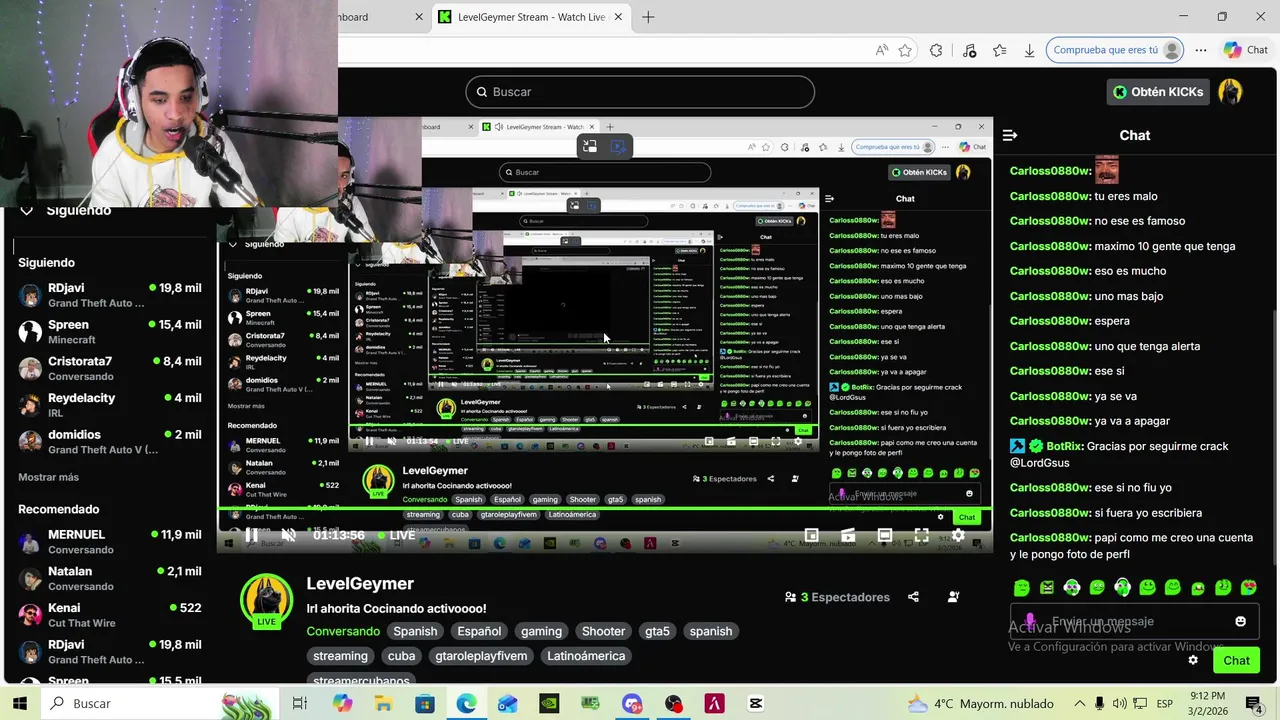Open Edge settings ellipsis menu

point(1200,50)
